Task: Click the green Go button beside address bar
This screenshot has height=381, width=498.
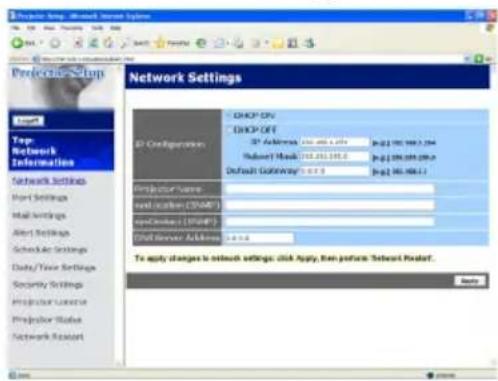Action: point(479,59)
